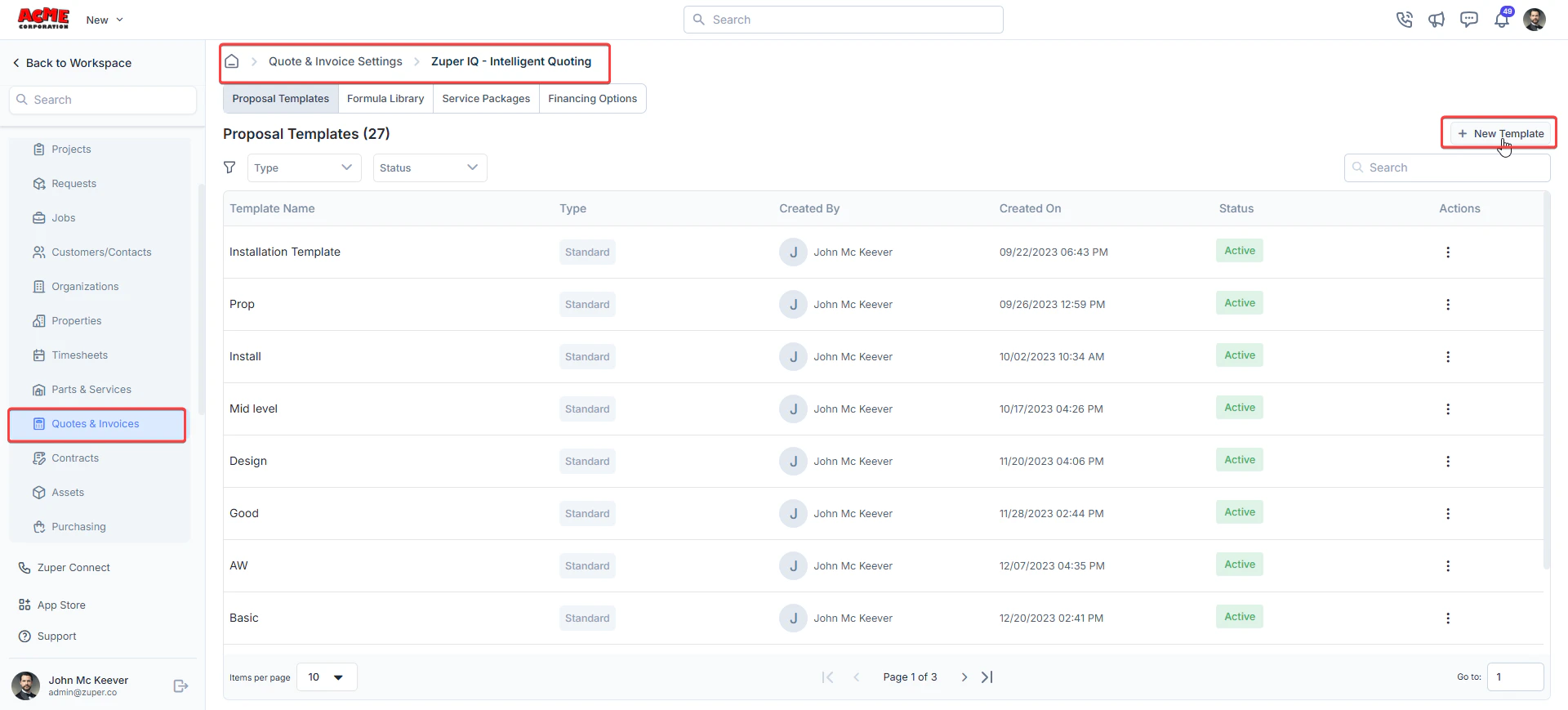Click the Template Name column header
The width and height of the screenshot is (1568, 710).
pos(272,208)
